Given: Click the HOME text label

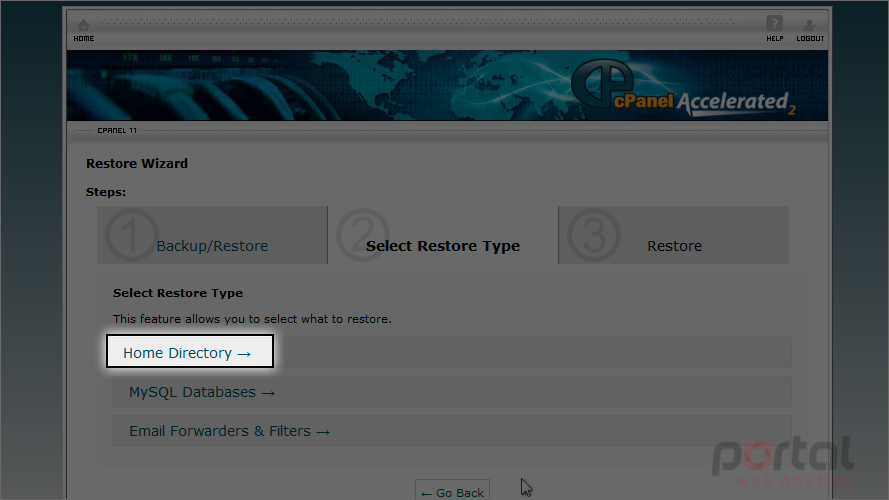Looking at the screenshot, I should 84,39.
